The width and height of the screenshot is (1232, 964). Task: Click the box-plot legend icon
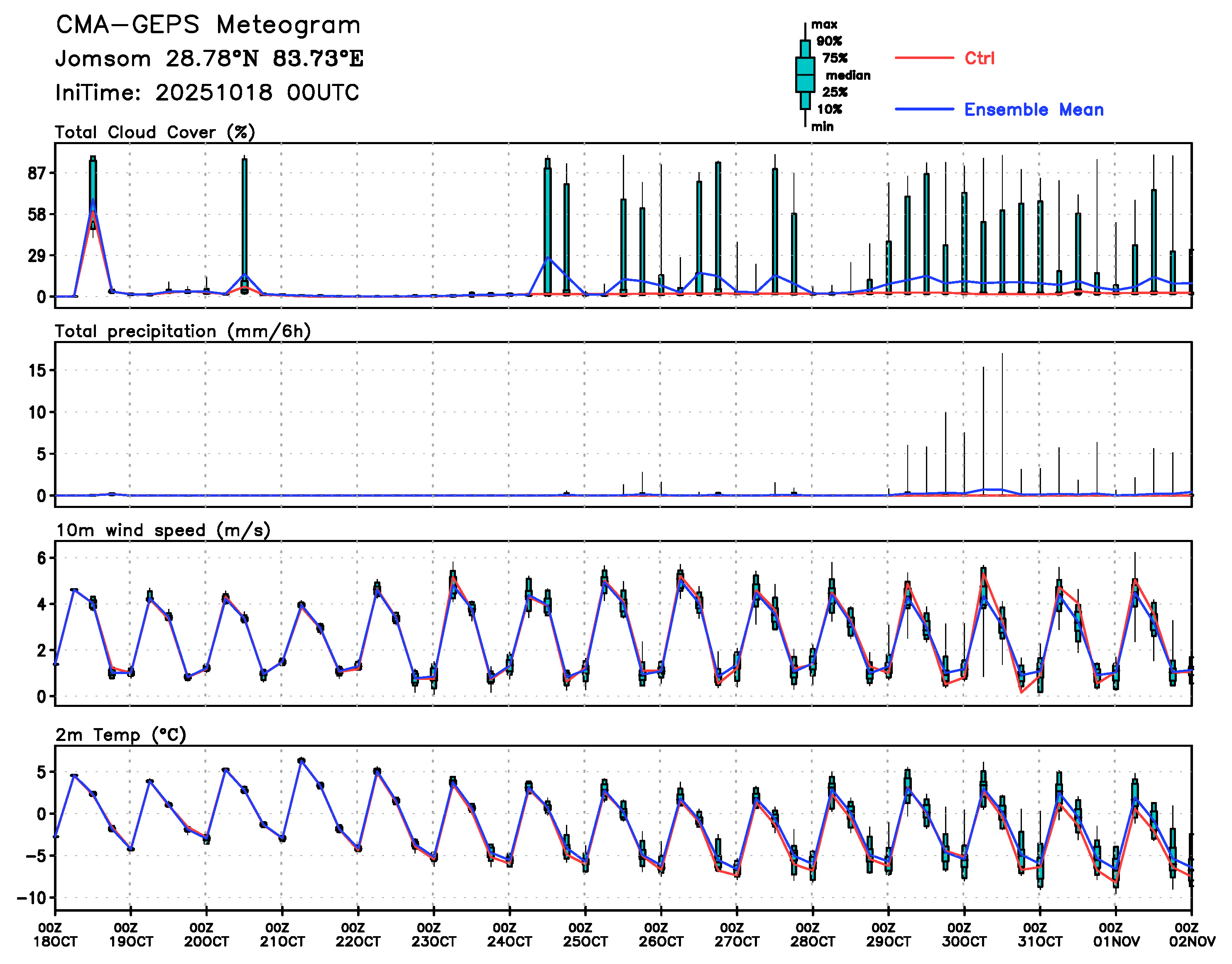[805, 74]
